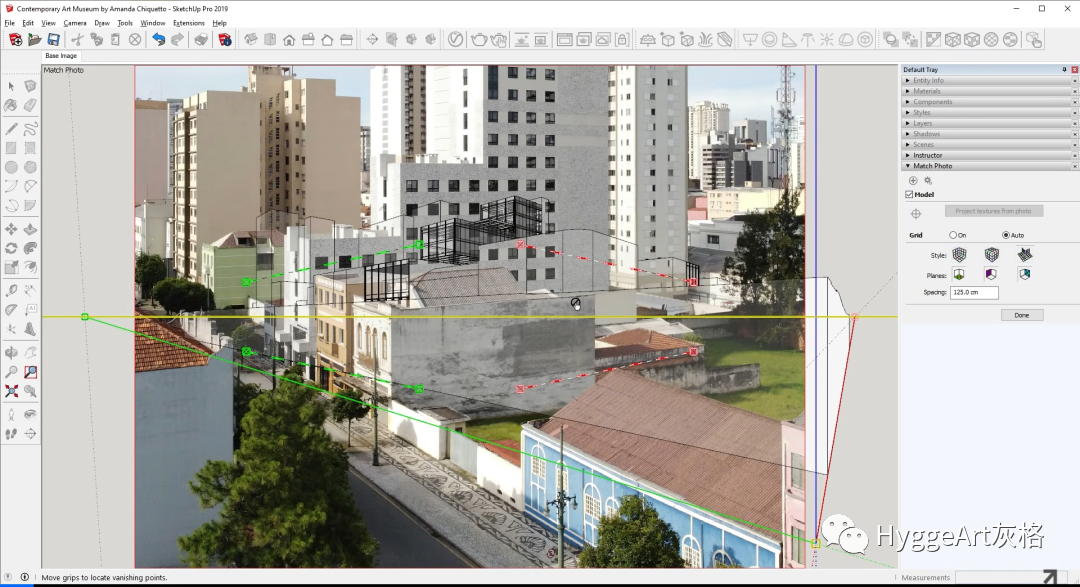Set Grid radio to Auto
This screenshot has width=1080, height=587.
click(1006, 235)
